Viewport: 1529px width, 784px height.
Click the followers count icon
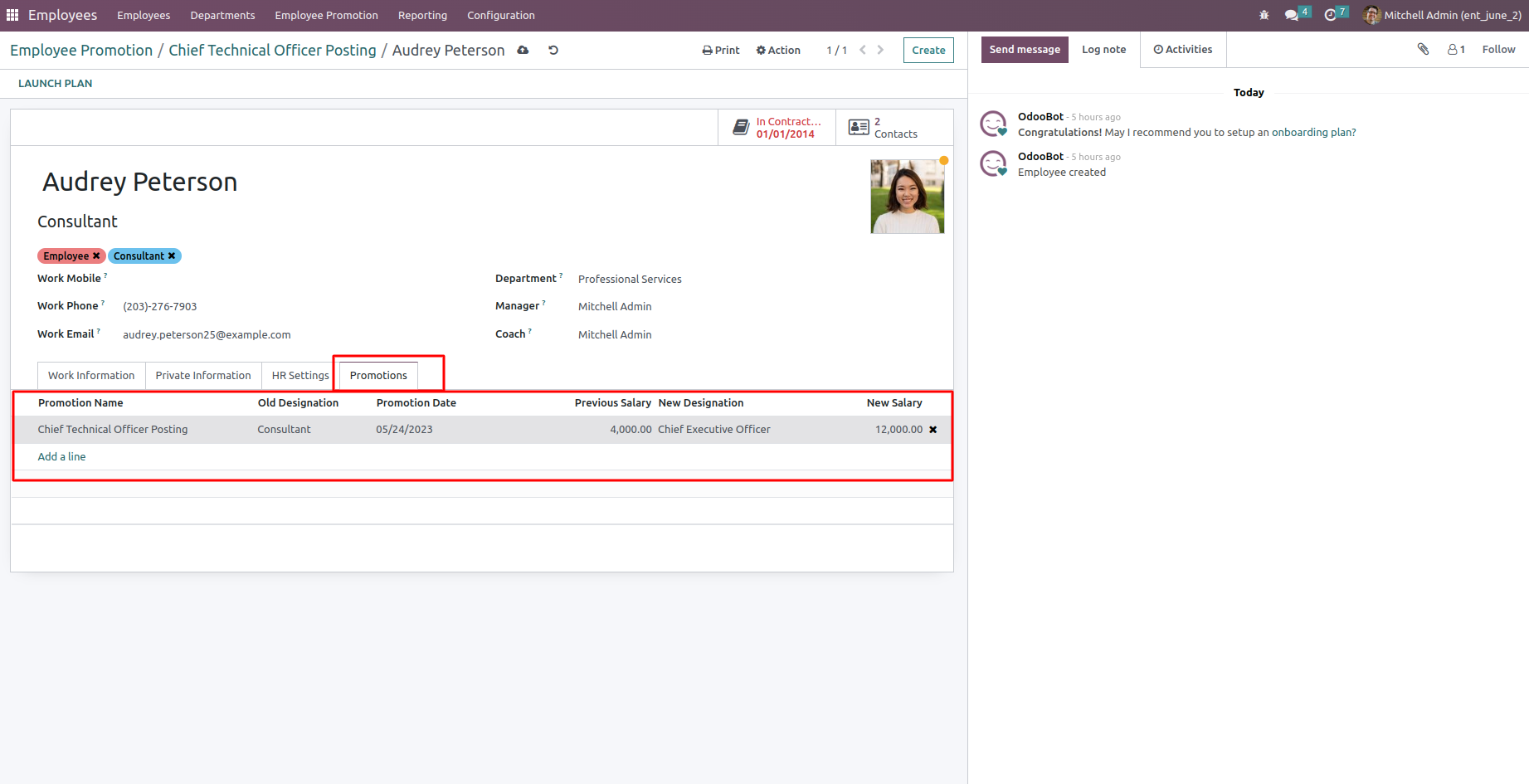point(1456,49)
